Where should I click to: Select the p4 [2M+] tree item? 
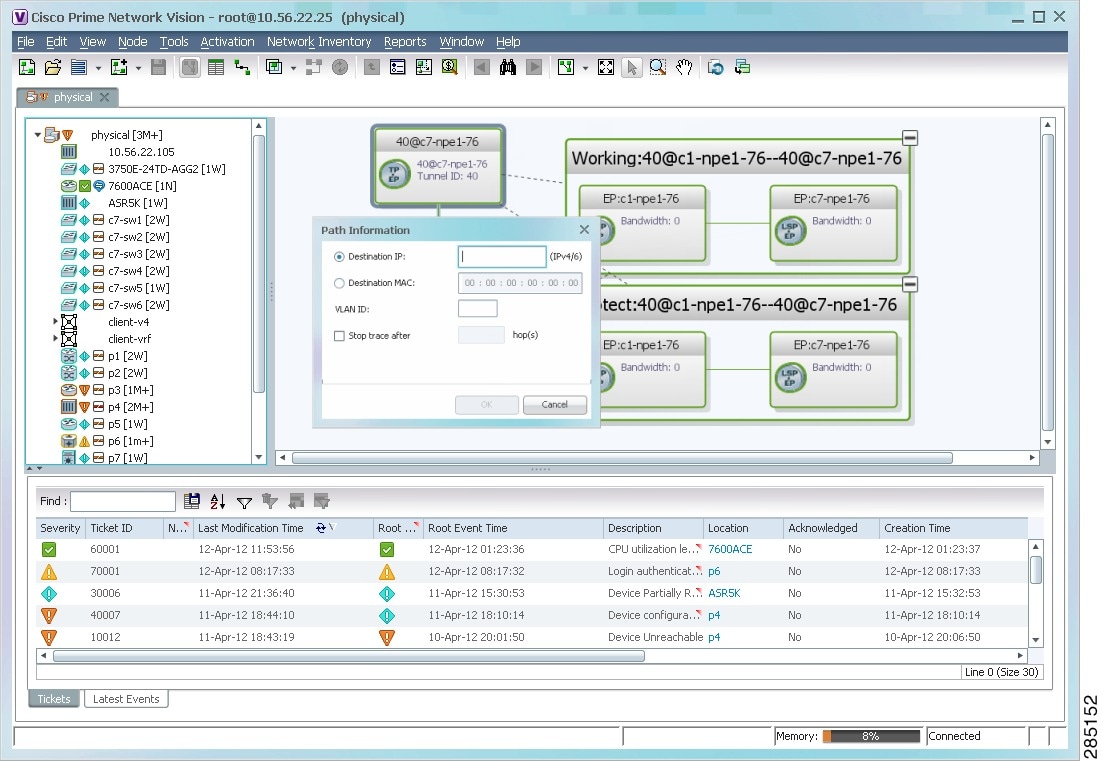[x=131, y=407]
